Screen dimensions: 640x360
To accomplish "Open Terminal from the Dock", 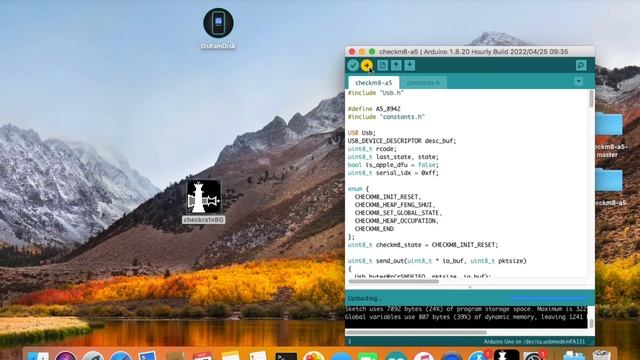I will point(286,356).
